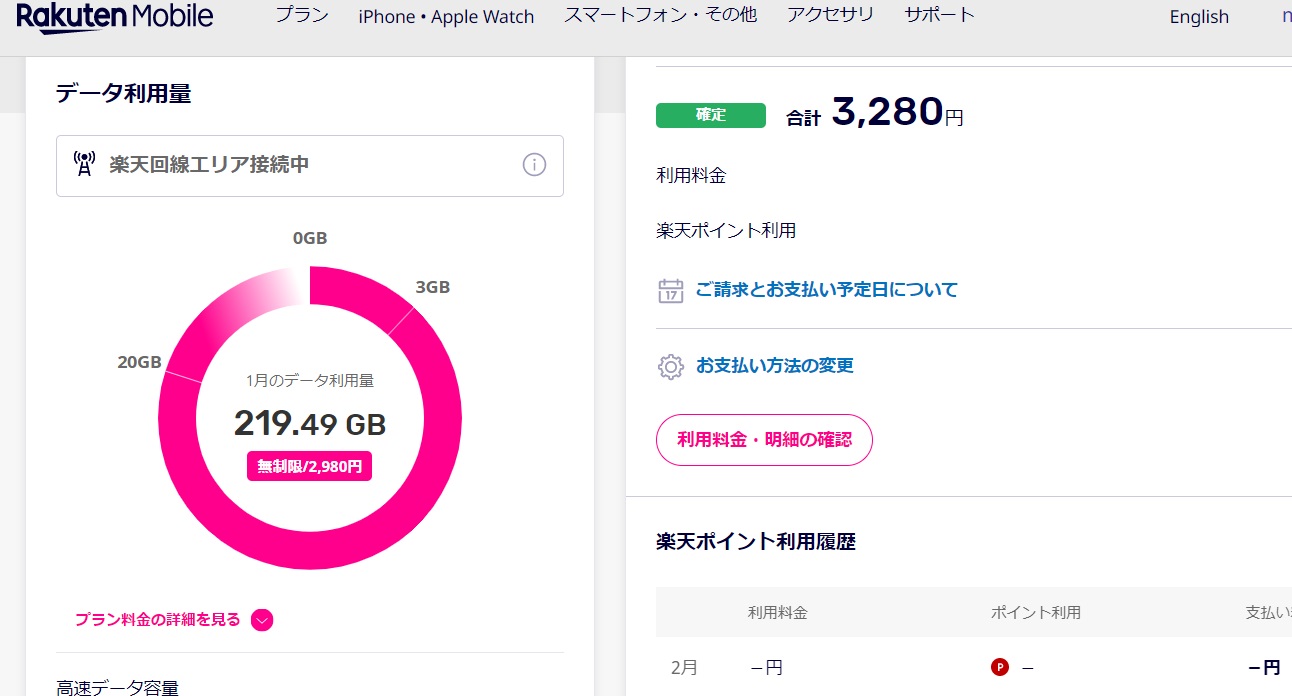Open the iPhone・Apple Watch menu
The image size is (1292, 696).
pyautogui.click(x=446, y=17)
